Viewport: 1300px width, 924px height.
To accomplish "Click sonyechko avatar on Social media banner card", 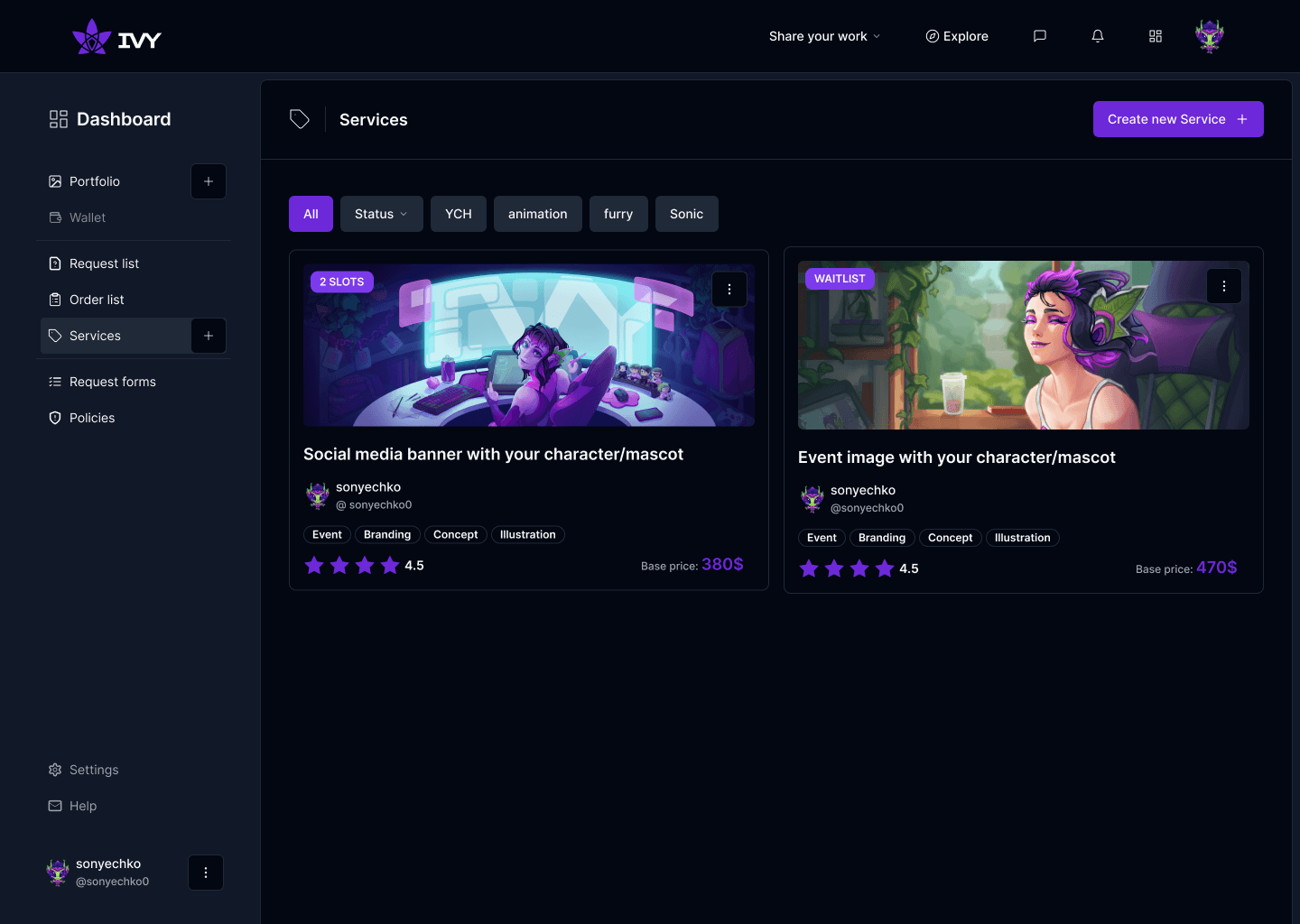I will pyautogui.click(x=318, y=495).
